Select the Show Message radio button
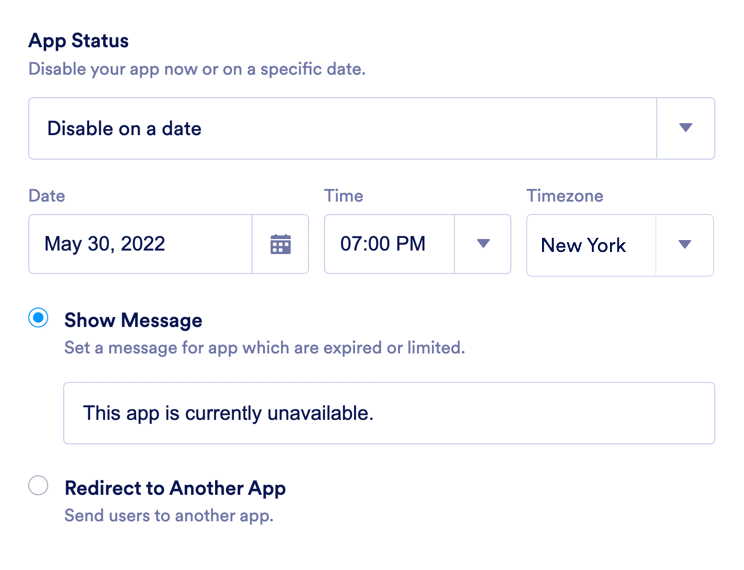This screenshot has width=744, height=570. click(x=38, y=319)
